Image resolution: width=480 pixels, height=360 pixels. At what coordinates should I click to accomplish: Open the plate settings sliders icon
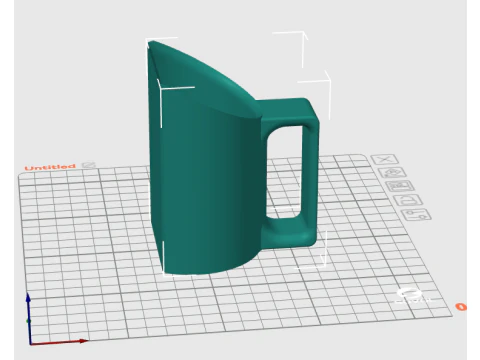click(x=416, y=215)
